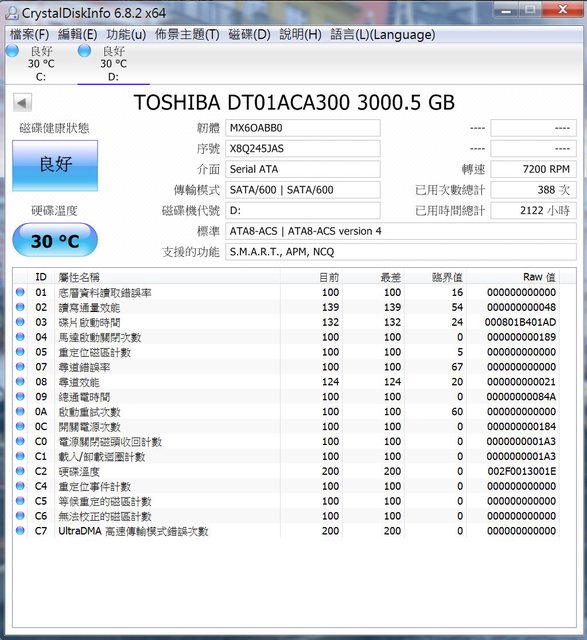This screenshot has height=640, width=587.
Task: Click the 屬性名稱 column header
Action: tap(167, 277)
